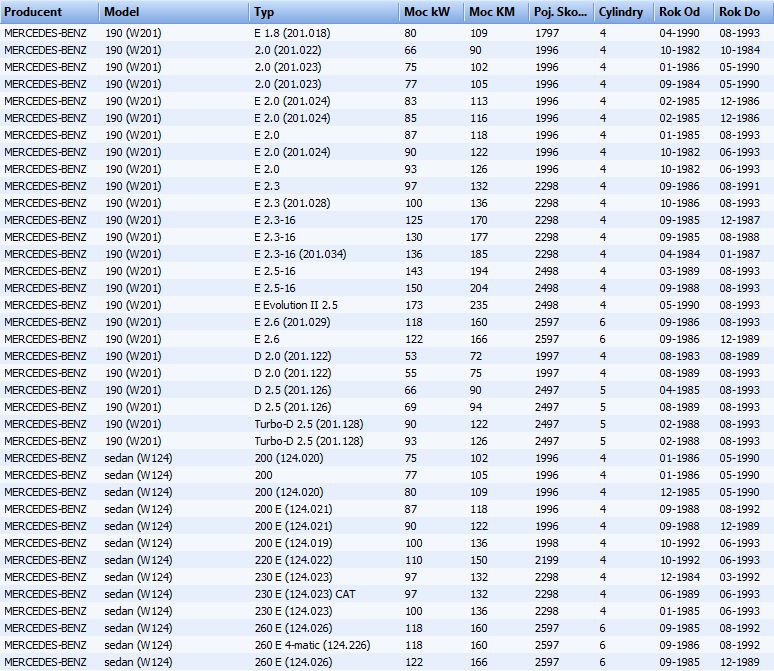Sort by the Poj. Sko... column header

click(561, 12)
